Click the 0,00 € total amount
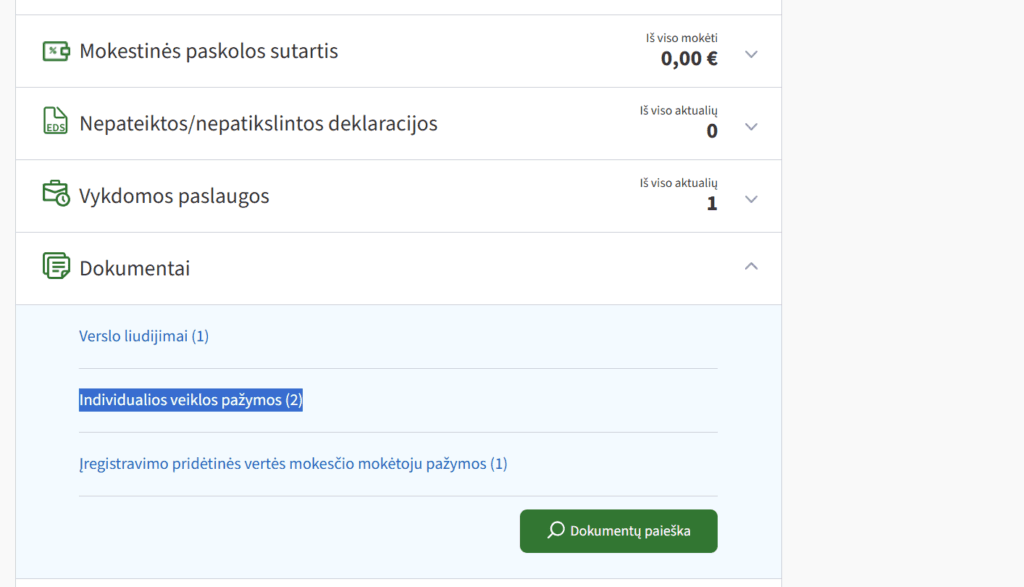The image size is (1024, 587). click(689, 60)
